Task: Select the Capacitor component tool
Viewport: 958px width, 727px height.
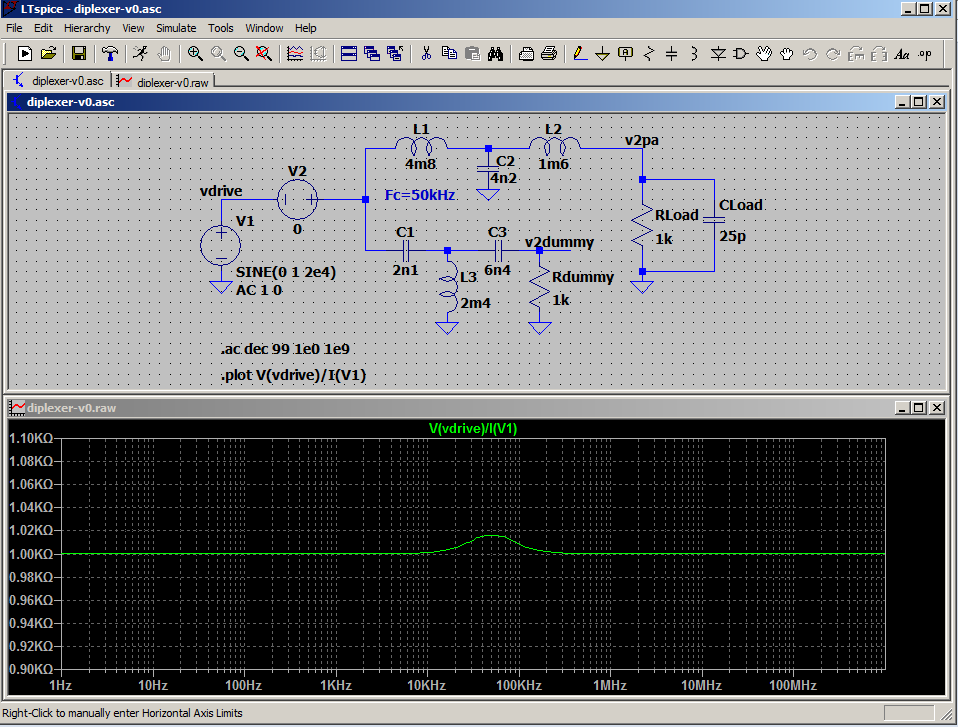Action: coord(672,53)
